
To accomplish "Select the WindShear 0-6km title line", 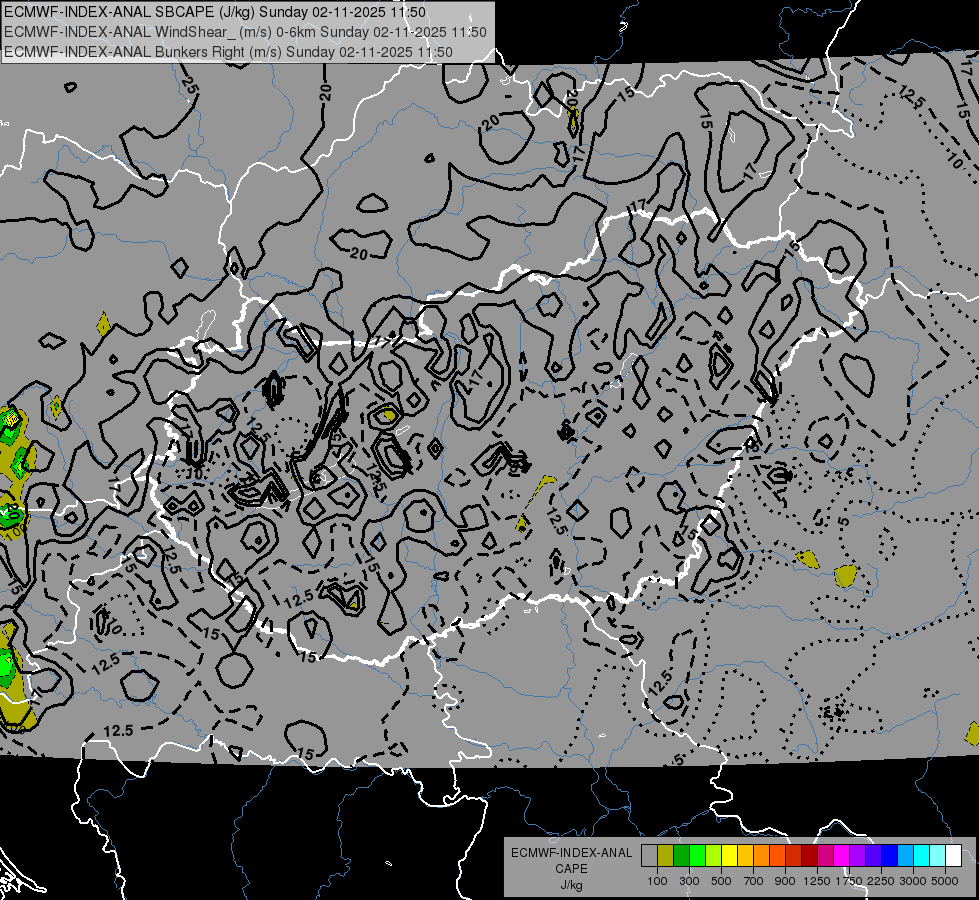I will point(245,31).
